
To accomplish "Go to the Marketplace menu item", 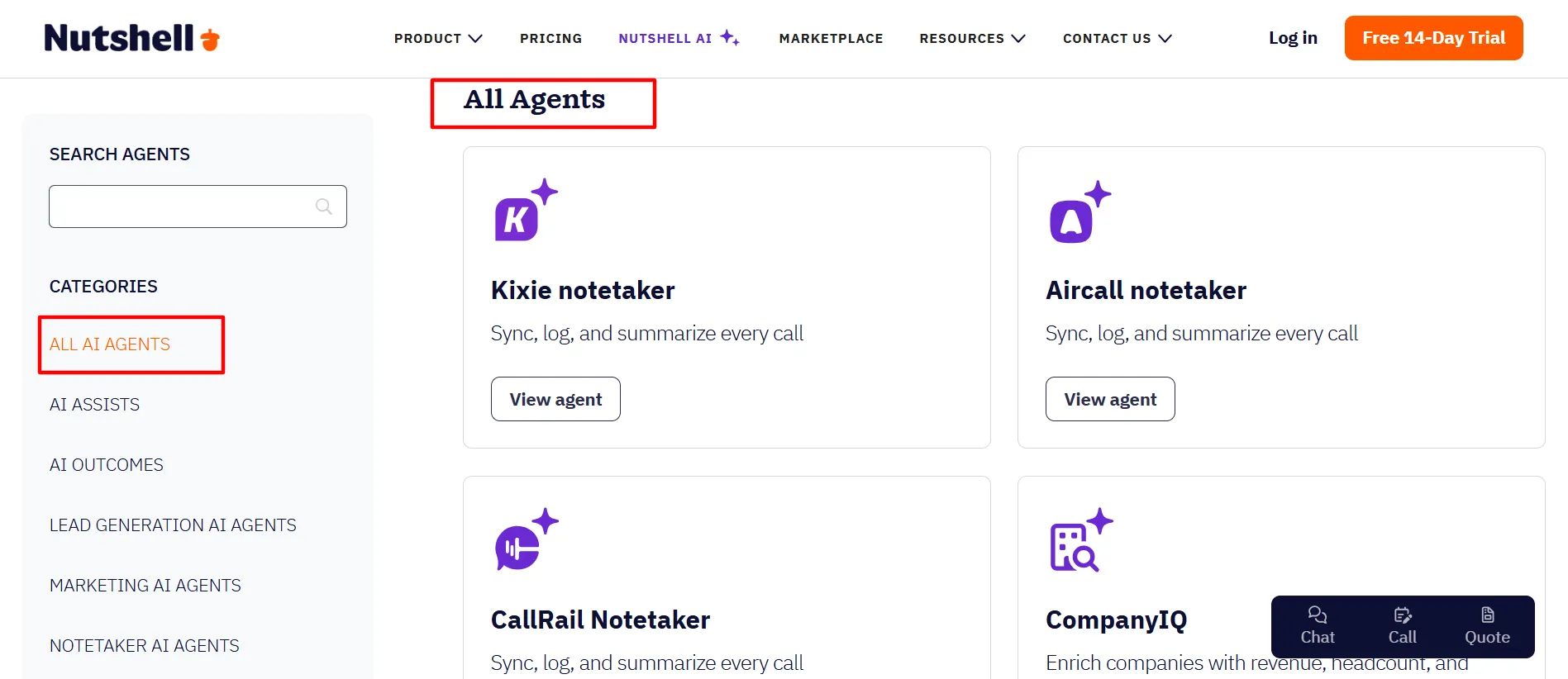I will pyautogui.click(x=831, y=38).
